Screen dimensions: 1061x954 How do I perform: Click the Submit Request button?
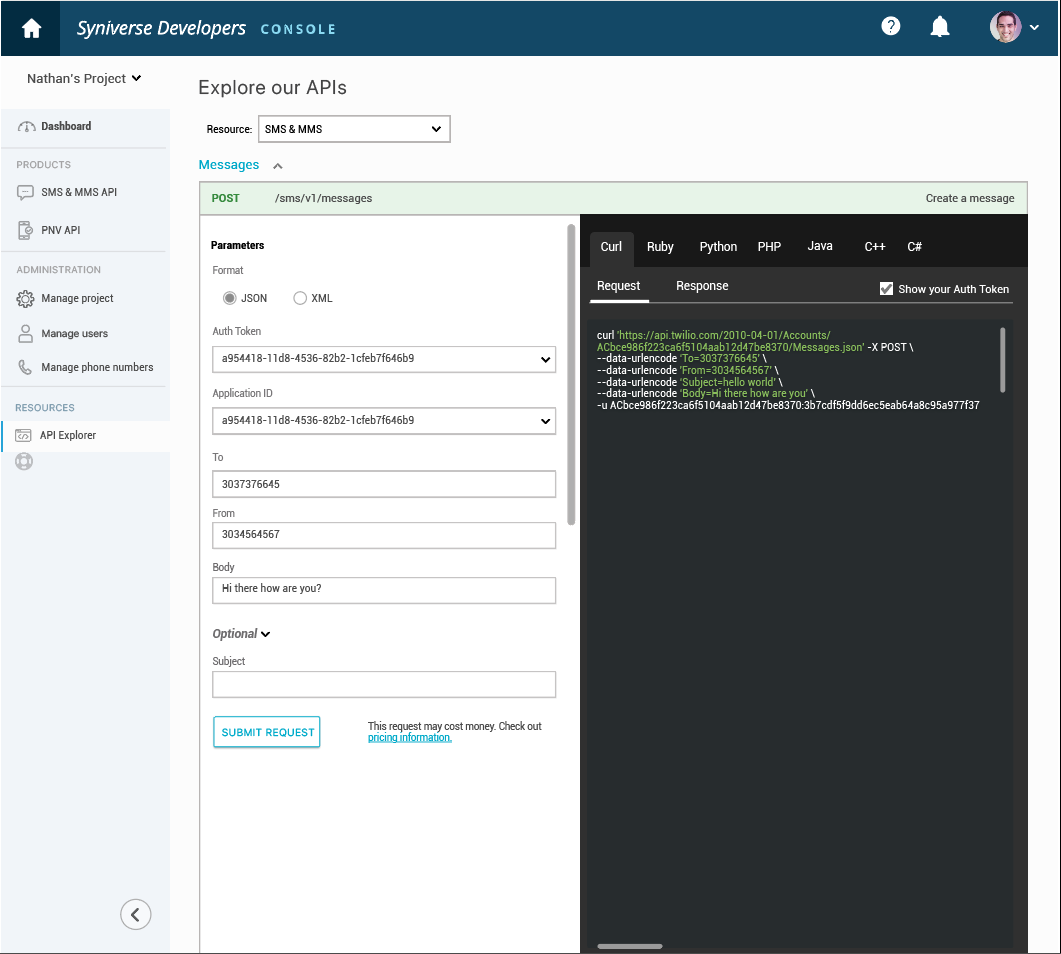click(267, 732)
